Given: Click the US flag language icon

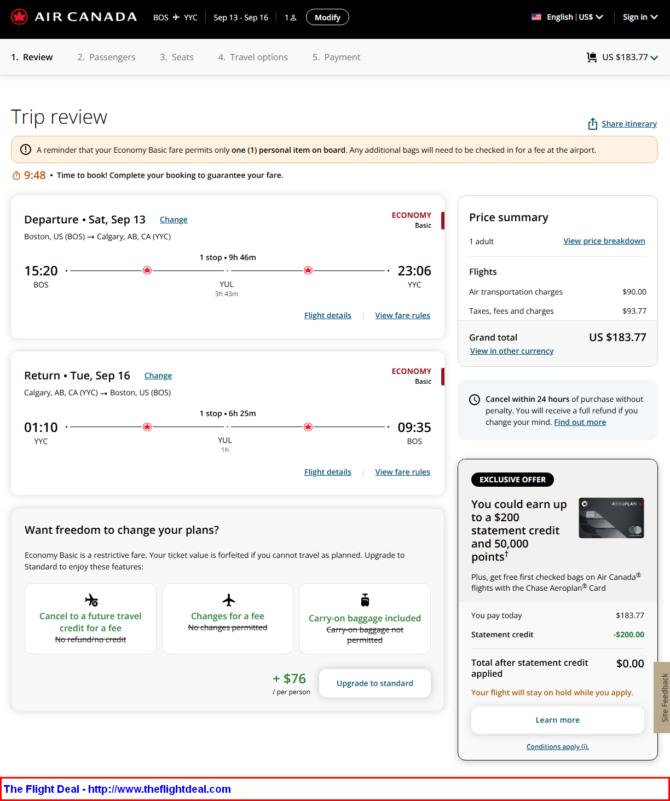Looking at the screenshot, I should tap(536, 17).
